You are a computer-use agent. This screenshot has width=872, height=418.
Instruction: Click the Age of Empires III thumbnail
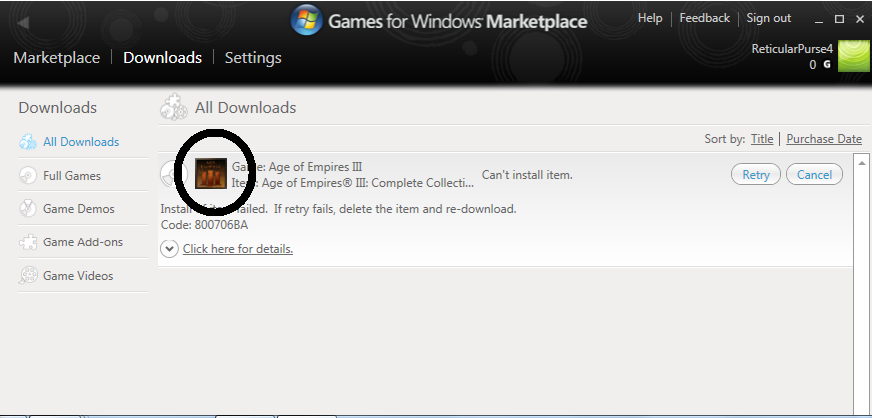(x=209, y=174)
